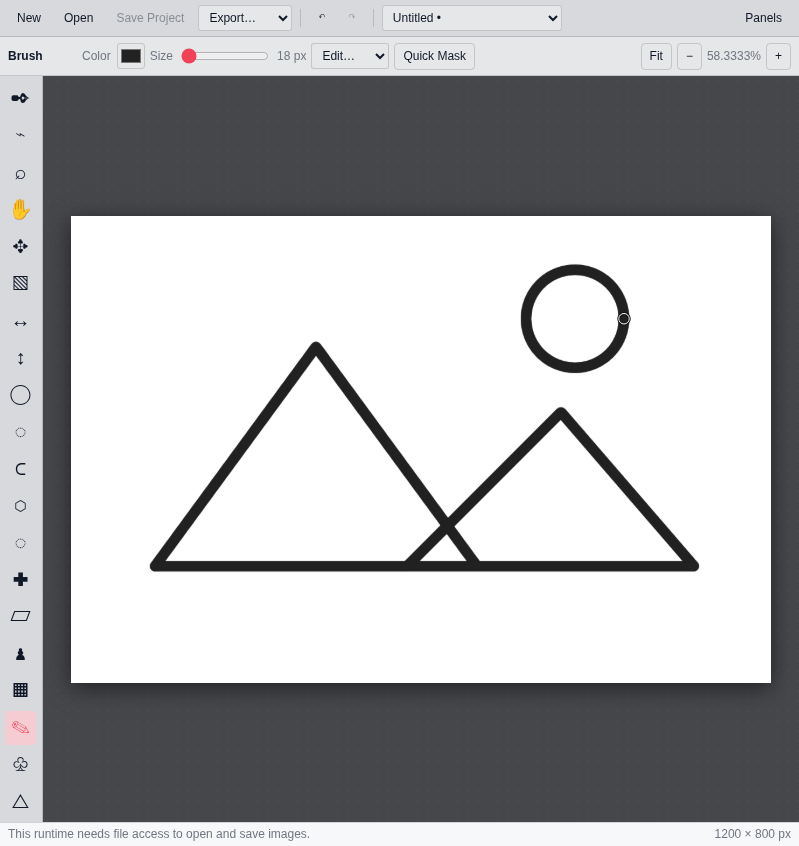799x846 pixels.
Task: Select the small lightning bolt tool icon
Action: (20, 135)
